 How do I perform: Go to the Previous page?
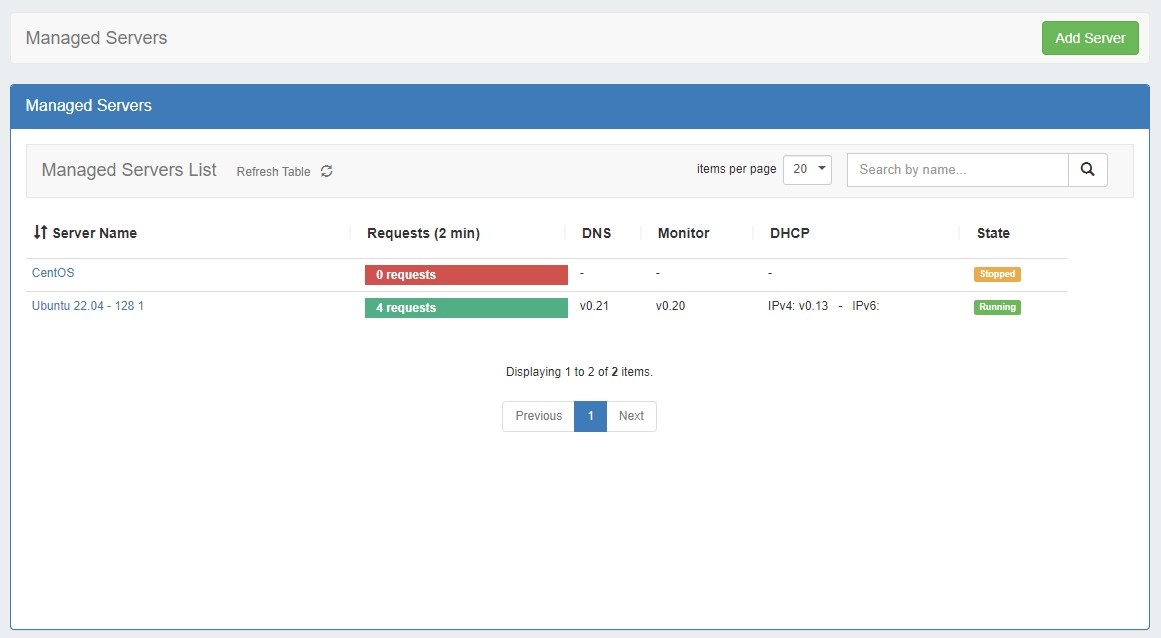[538, 416]
